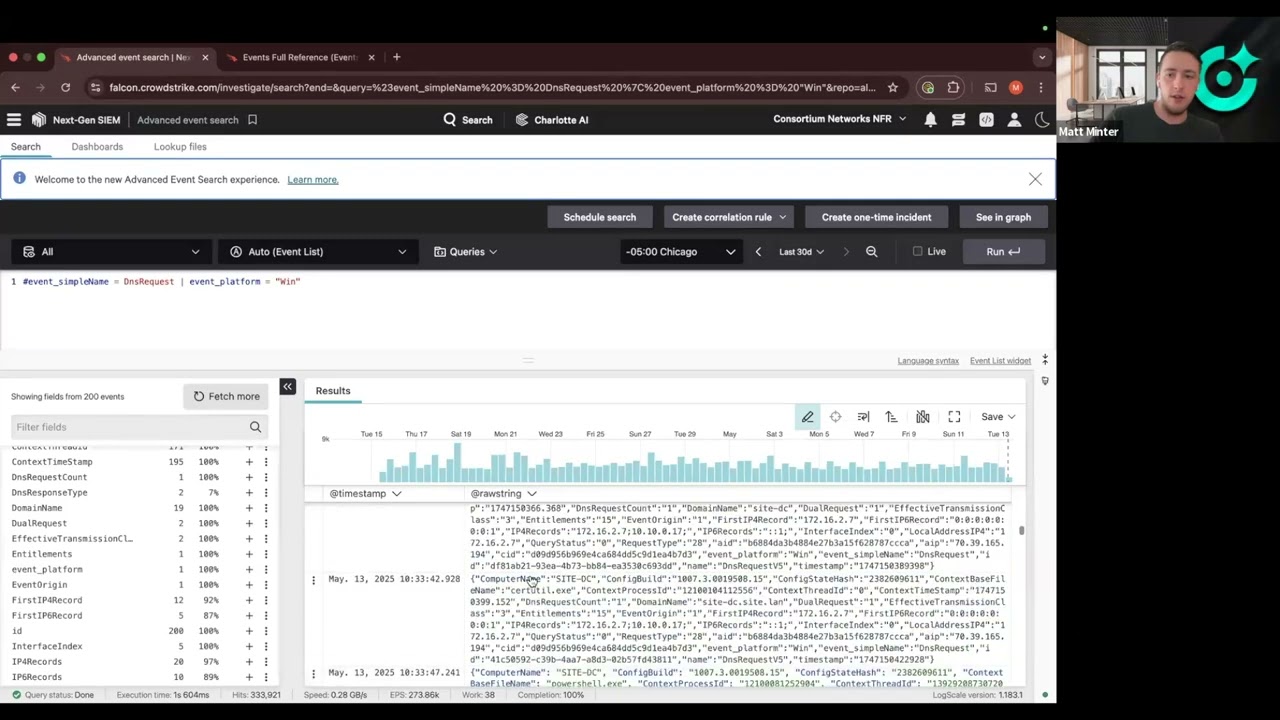Dismiss the welcome banner
The image size is (1280, 720).
coord(1035,180)
